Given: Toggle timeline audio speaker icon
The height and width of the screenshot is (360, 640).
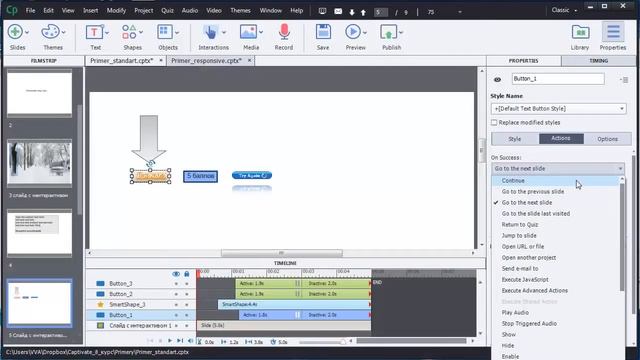Looking at the screenshot, I should (190, 341).
